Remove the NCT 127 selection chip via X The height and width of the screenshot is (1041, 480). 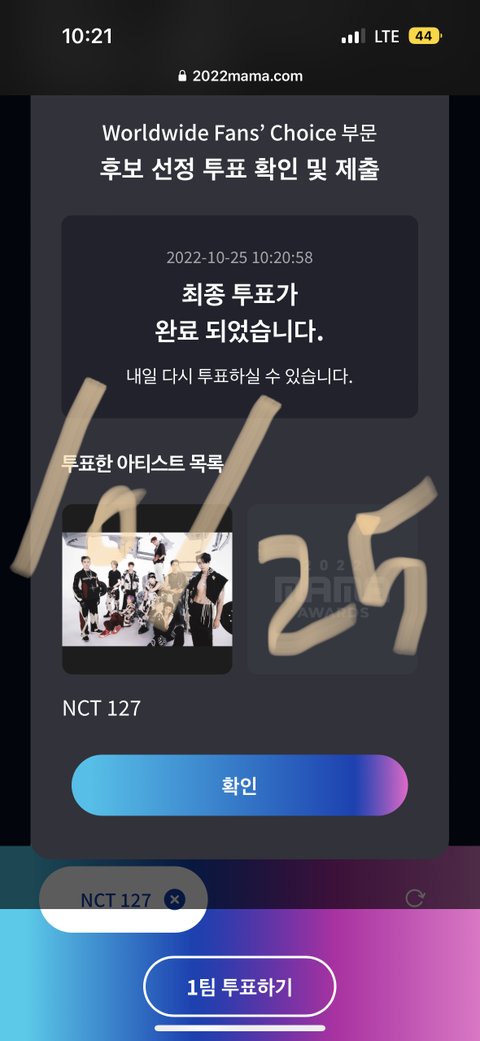175,900
